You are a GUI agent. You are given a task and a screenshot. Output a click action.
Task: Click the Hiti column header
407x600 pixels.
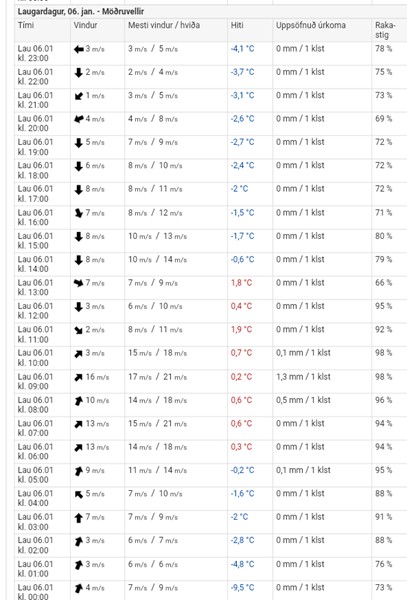click(x=237, y=25)
